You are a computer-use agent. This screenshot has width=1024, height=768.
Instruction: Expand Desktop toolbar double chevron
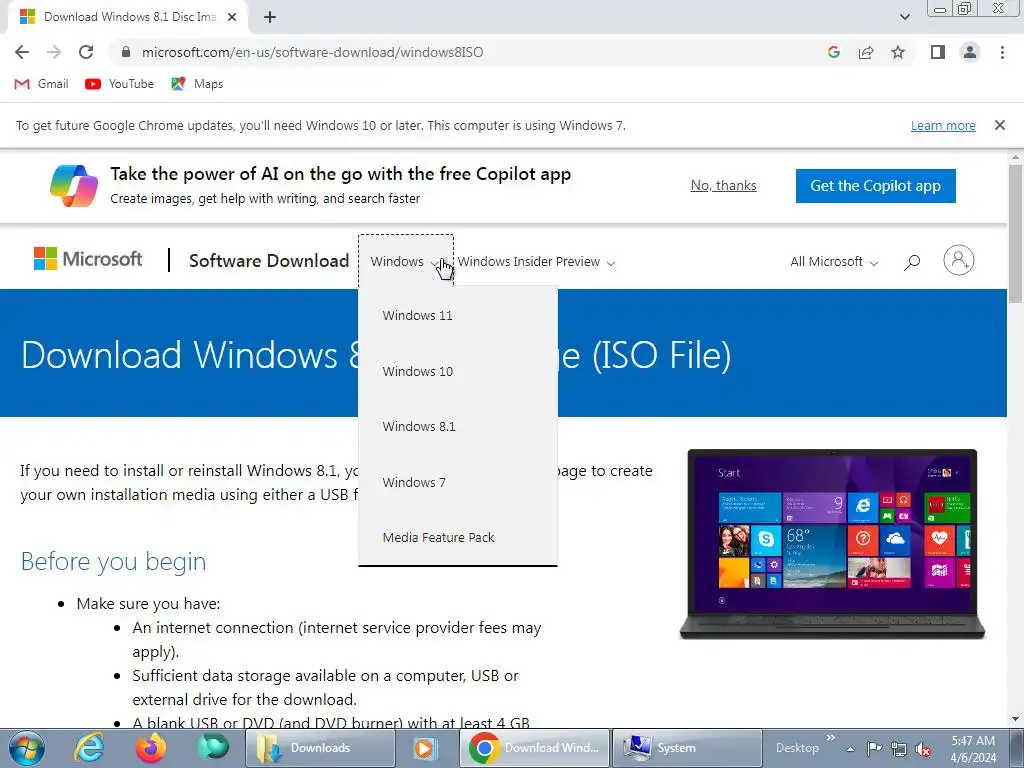(x=831, y=738)
